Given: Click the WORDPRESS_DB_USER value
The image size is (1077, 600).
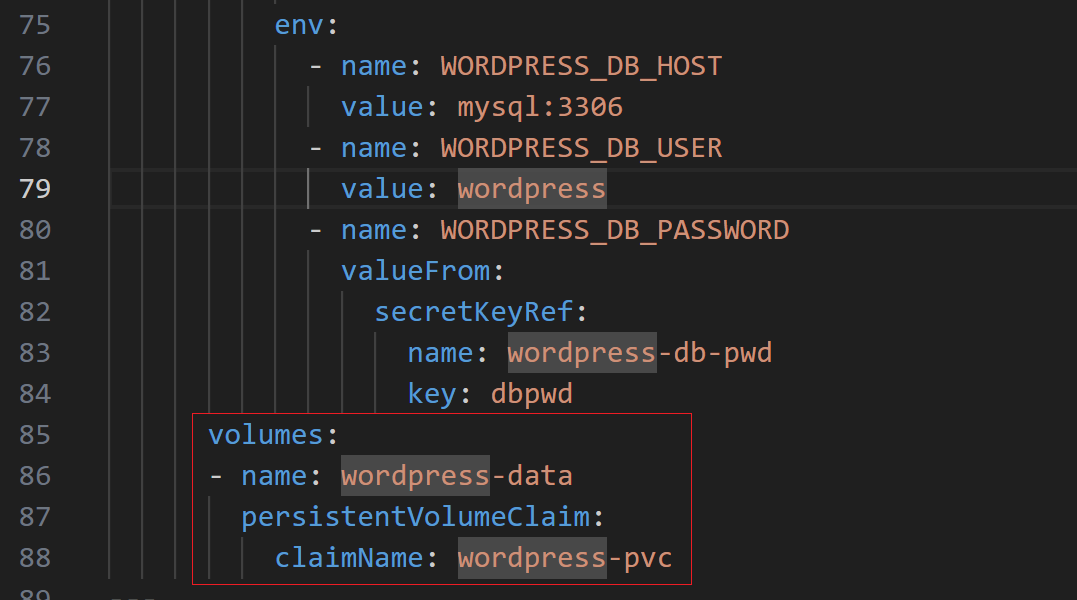Looking at the screenshot, I should click(x=581, y=148).
